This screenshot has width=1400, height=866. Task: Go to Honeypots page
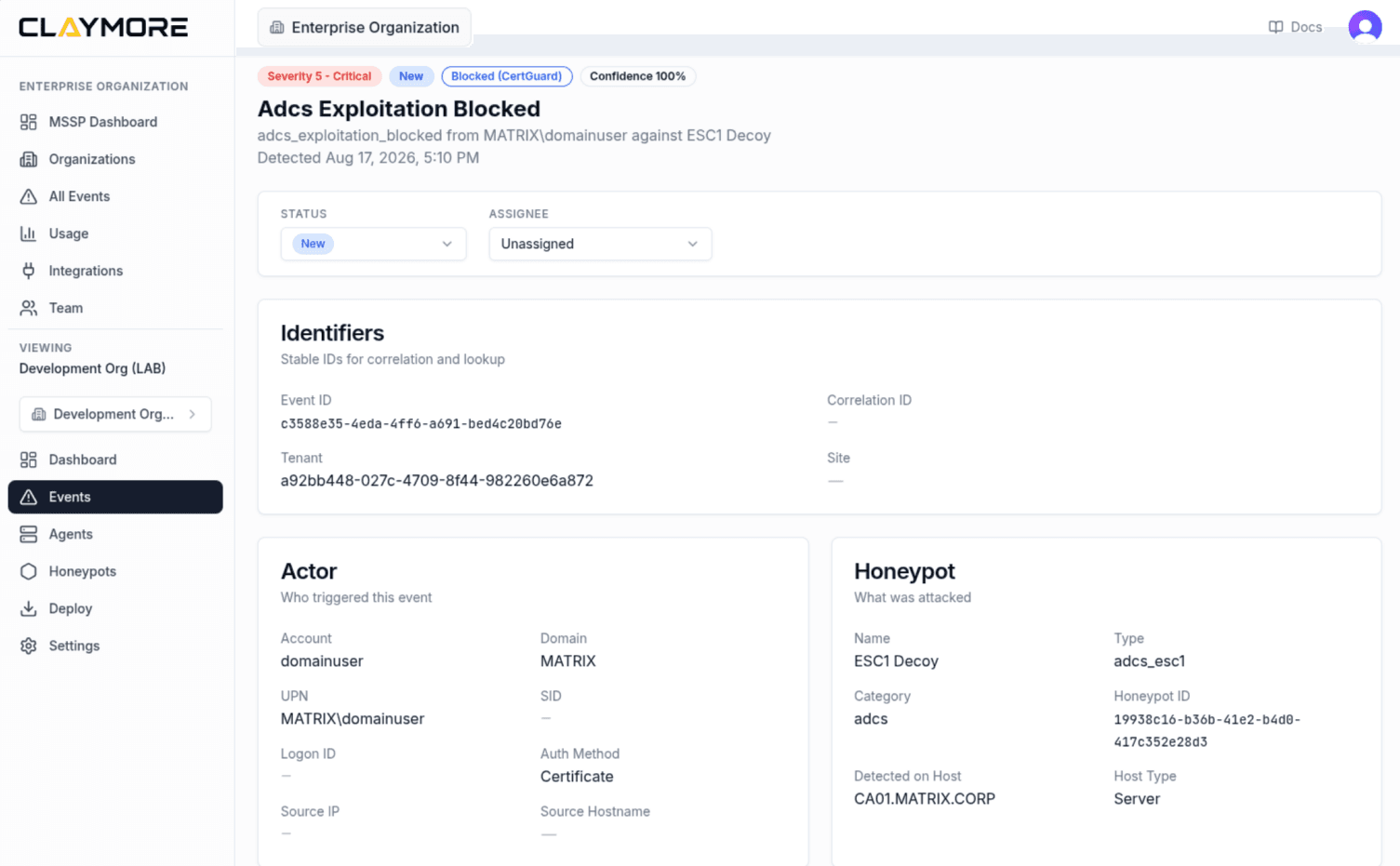tap(115, 571)
